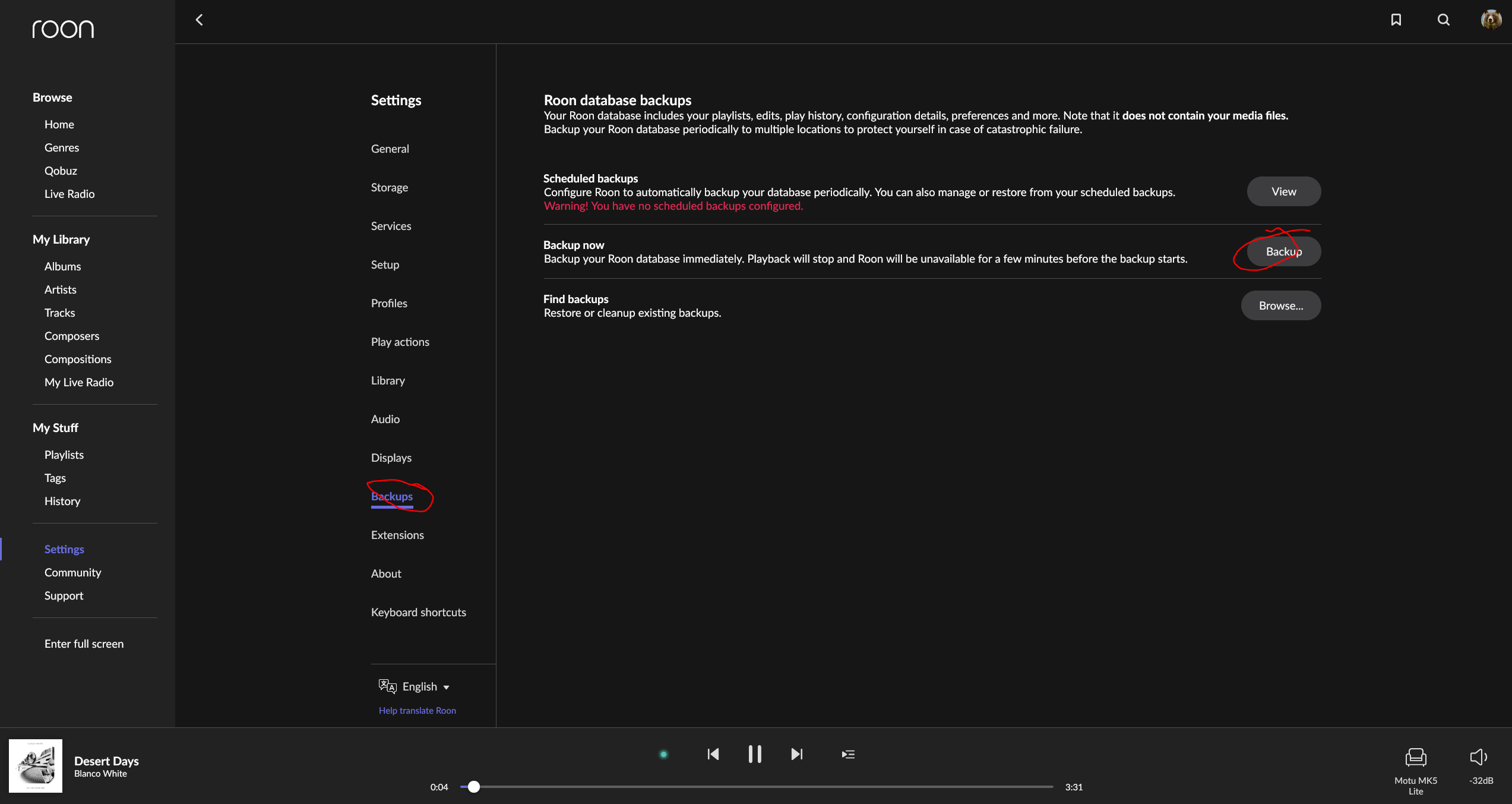Go back using the left chevron arrow
The image size is (1512, 804).
tap(200, 20)
